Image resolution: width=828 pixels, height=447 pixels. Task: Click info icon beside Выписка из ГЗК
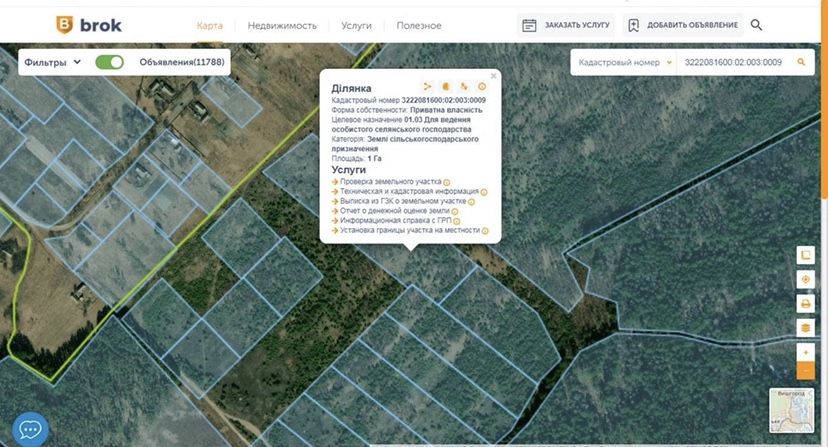472,202
